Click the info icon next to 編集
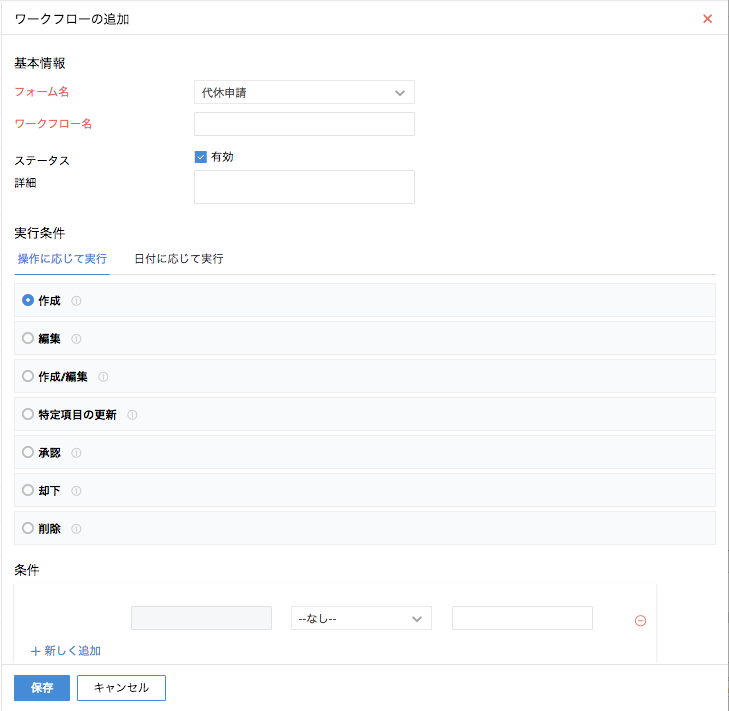Image resolution: width=729 pixels, height=711 pixels. tap(76, 339)
